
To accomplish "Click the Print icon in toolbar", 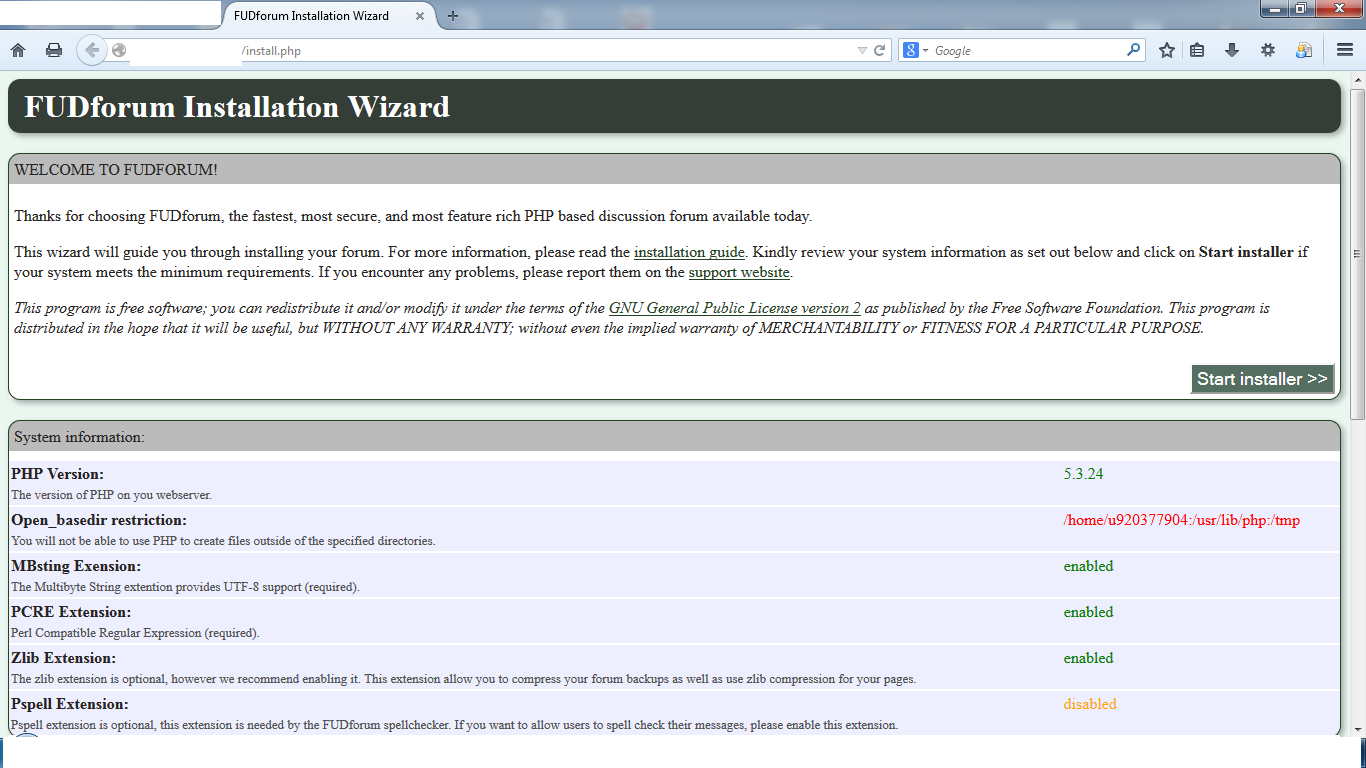I will tap(54, 50).
